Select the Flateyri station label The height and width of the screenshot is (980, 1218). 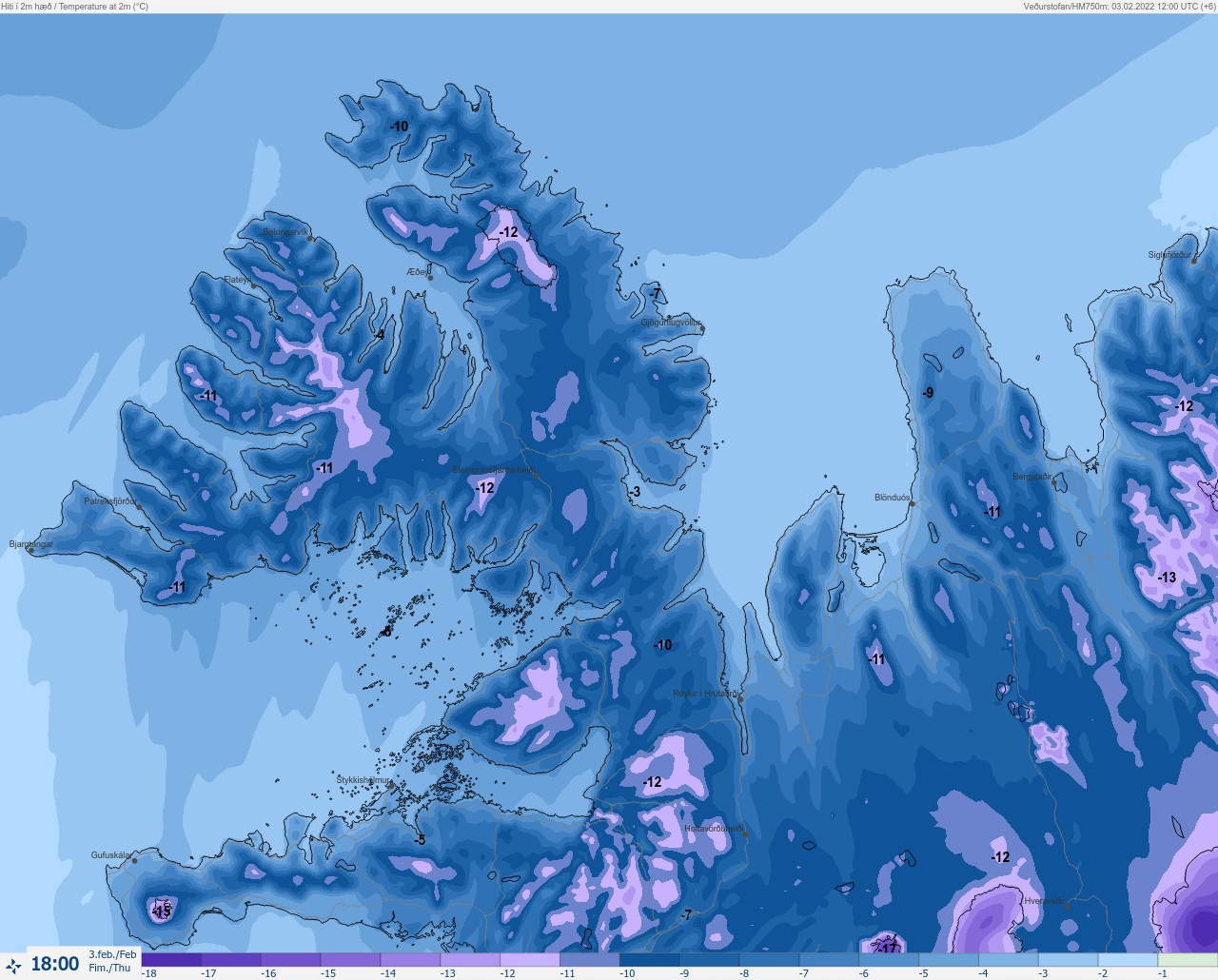tap(237, 280)
